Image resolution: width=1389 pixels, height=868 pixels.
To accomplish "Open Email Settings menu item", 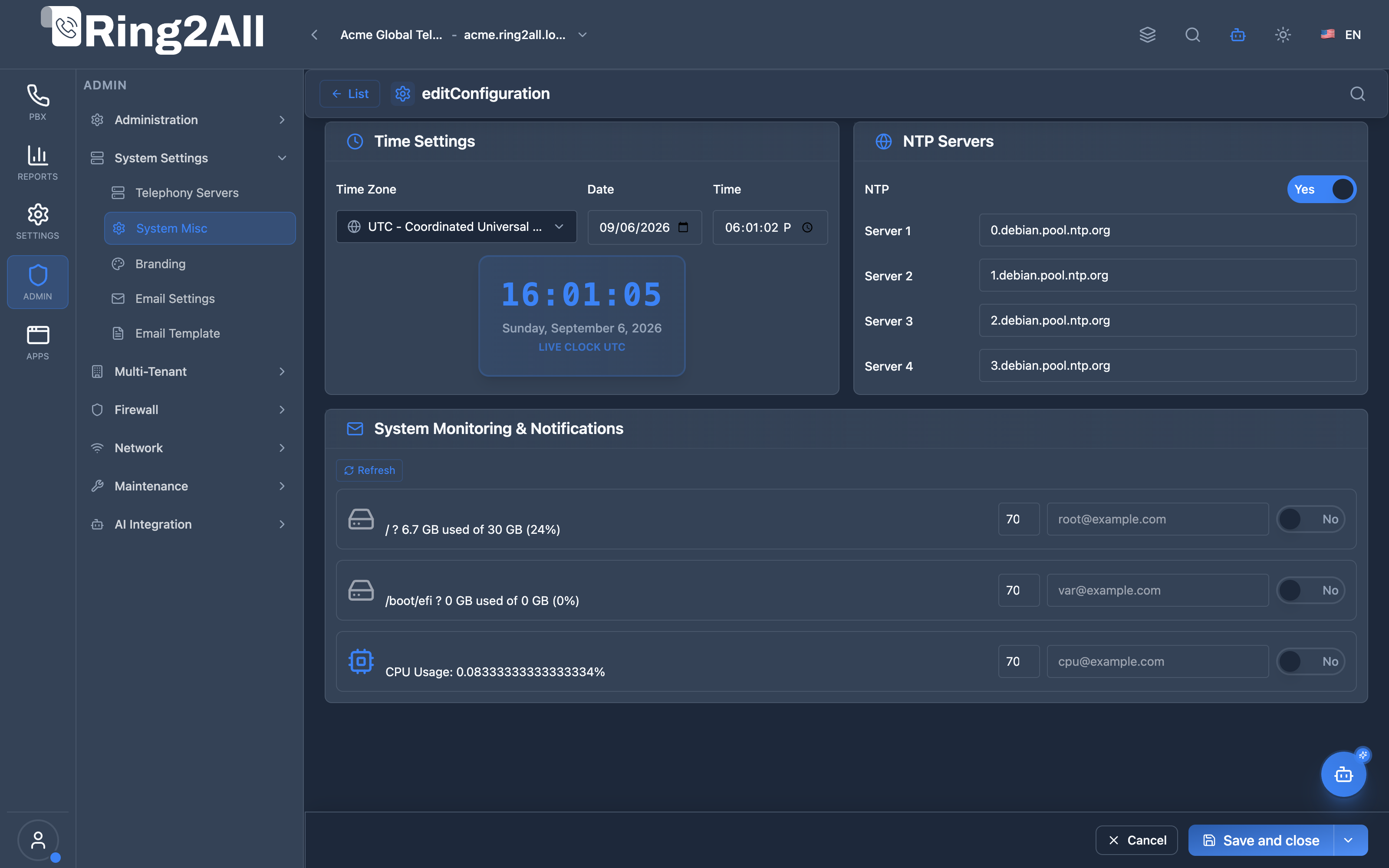I will point(200,299).
